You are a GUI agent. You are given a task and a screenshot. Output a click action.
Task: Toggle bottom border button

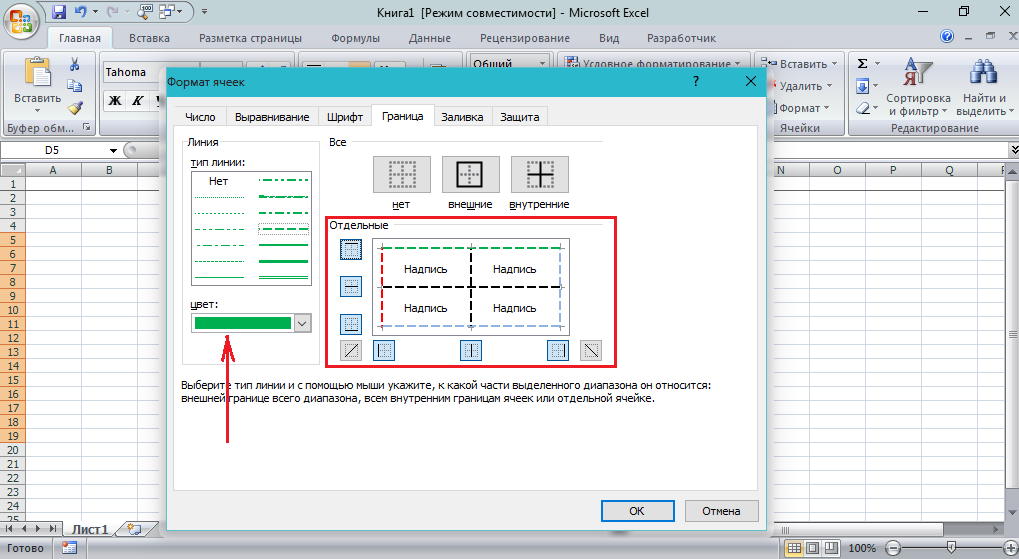click(351, 324)
